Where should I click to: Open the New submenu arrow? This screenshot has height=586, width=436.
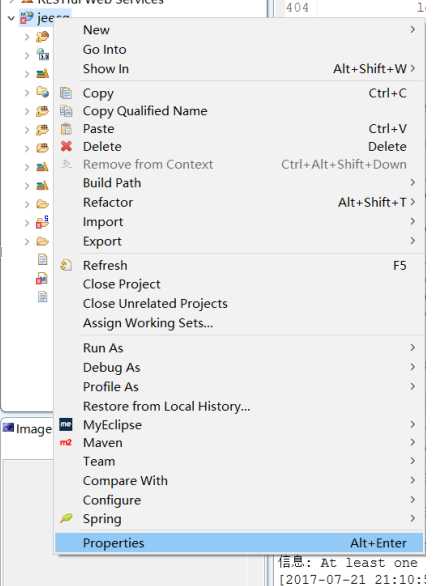(412, 30)
